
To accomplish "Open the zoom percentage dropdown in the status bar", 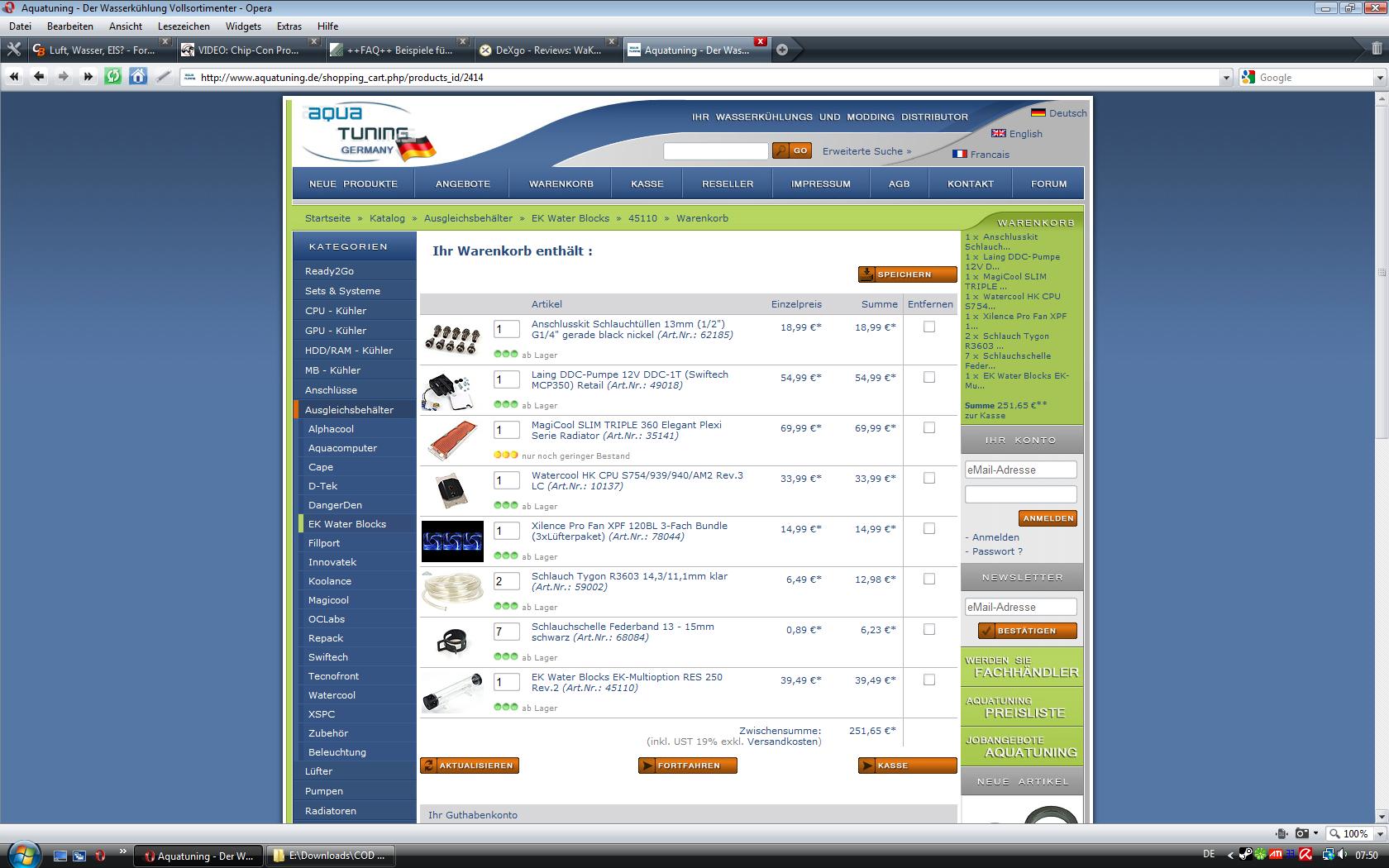I will tap(1379, 833).
